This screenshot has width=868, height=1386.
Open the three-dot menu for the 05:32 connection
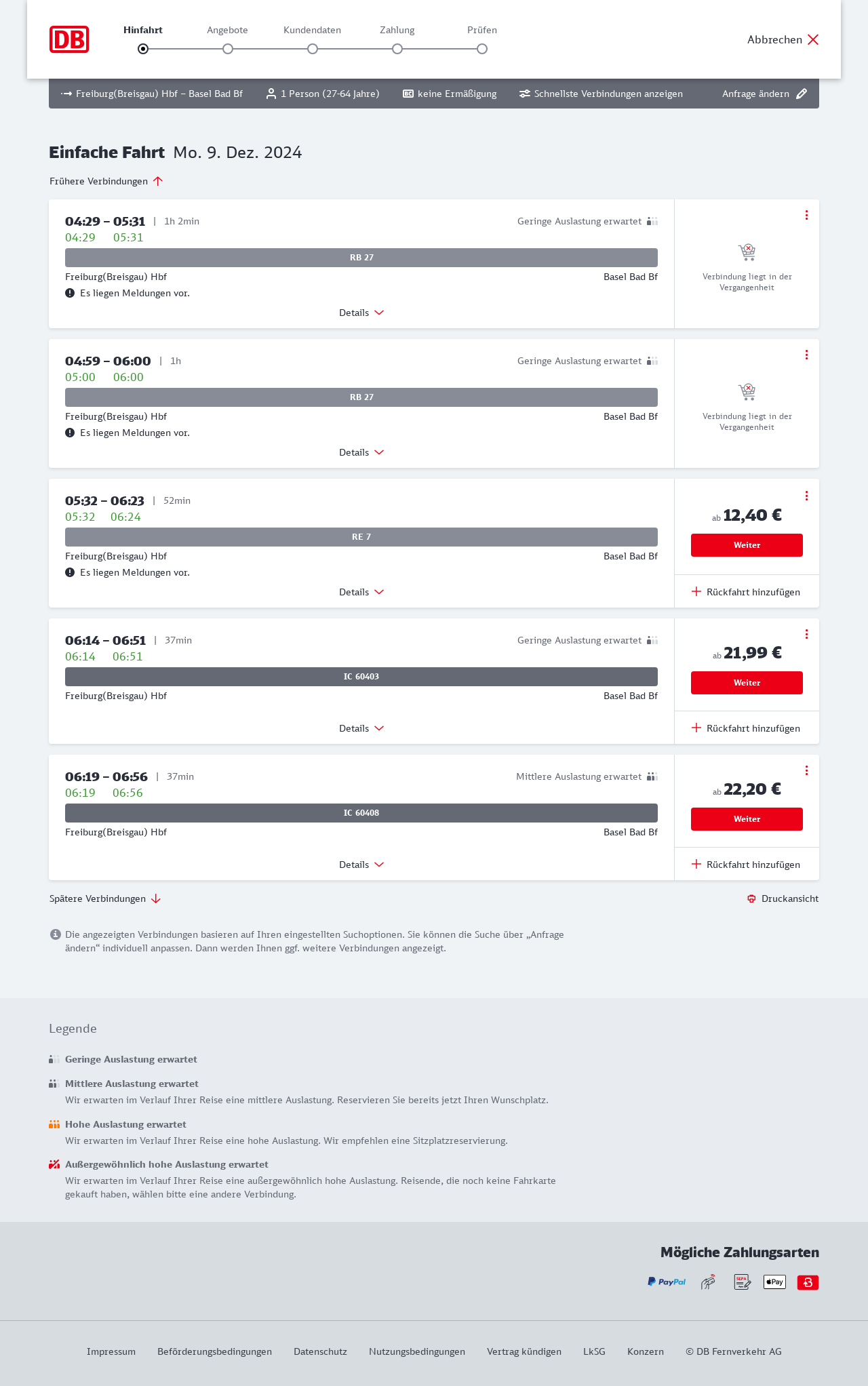[806, 496]
